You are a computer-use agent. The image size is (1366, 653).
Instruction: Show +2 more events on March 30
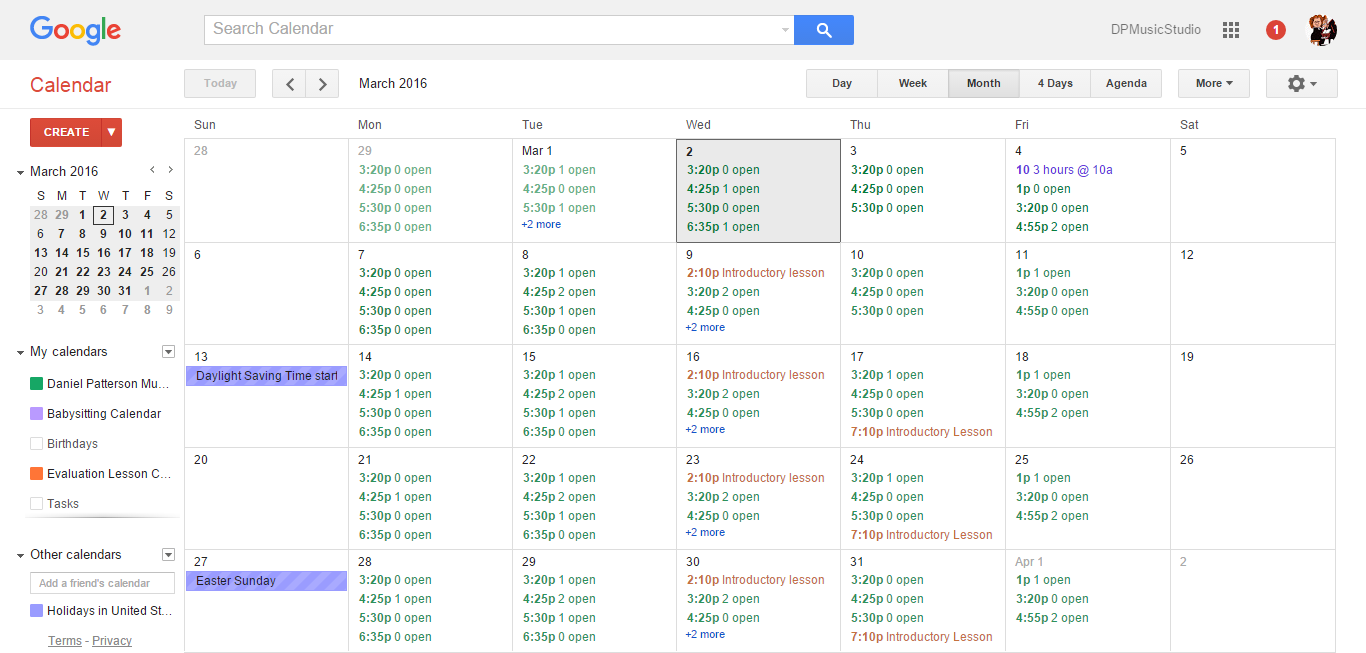(705, 635)
